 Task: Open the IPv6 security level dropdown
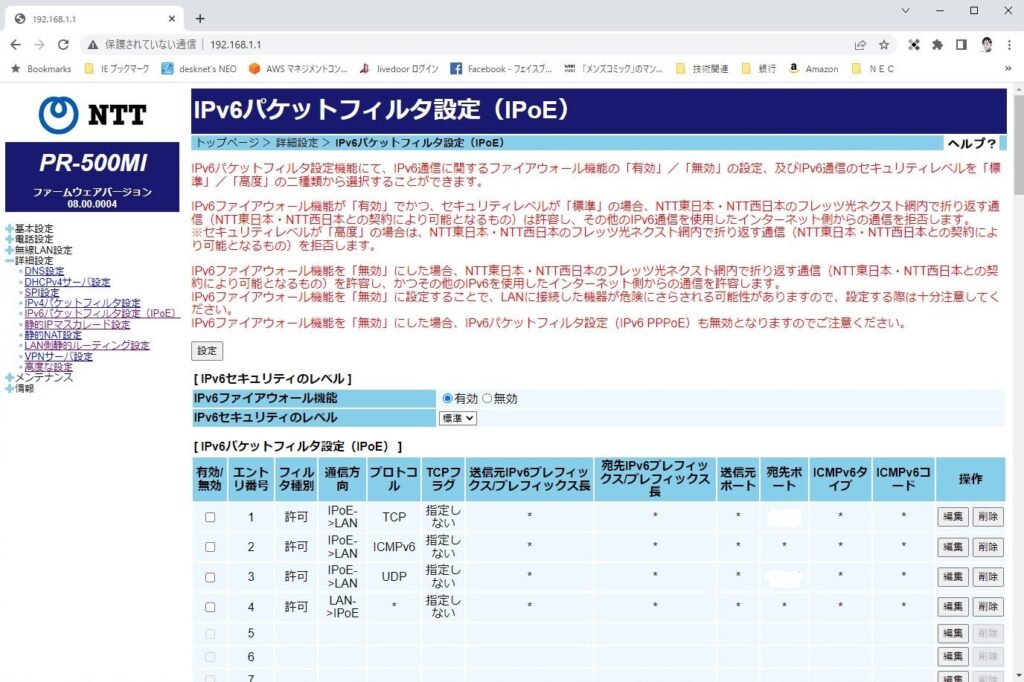[458, 418]
